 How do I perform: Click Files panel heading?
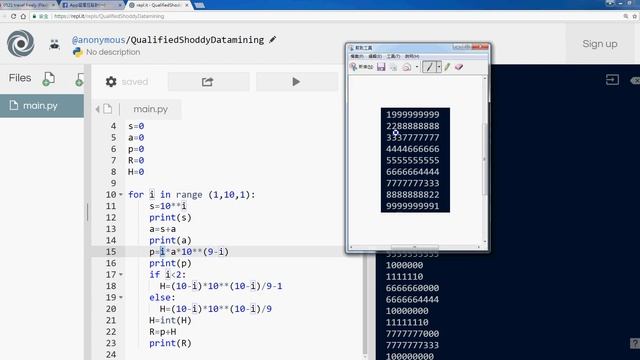coord(20,78)
